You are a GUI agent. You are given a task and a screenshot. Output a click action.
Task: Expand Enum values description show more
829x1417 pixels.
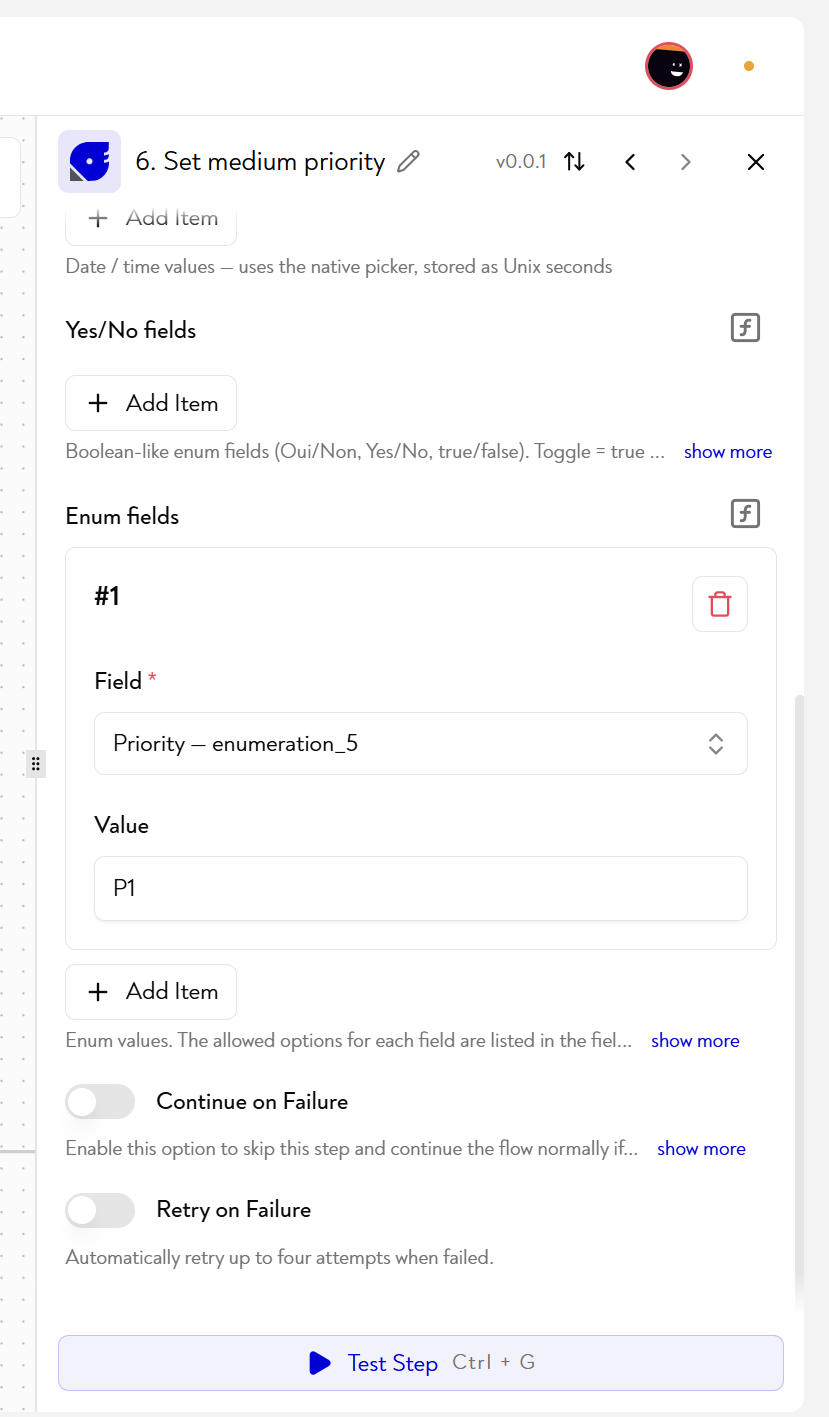695,1041
